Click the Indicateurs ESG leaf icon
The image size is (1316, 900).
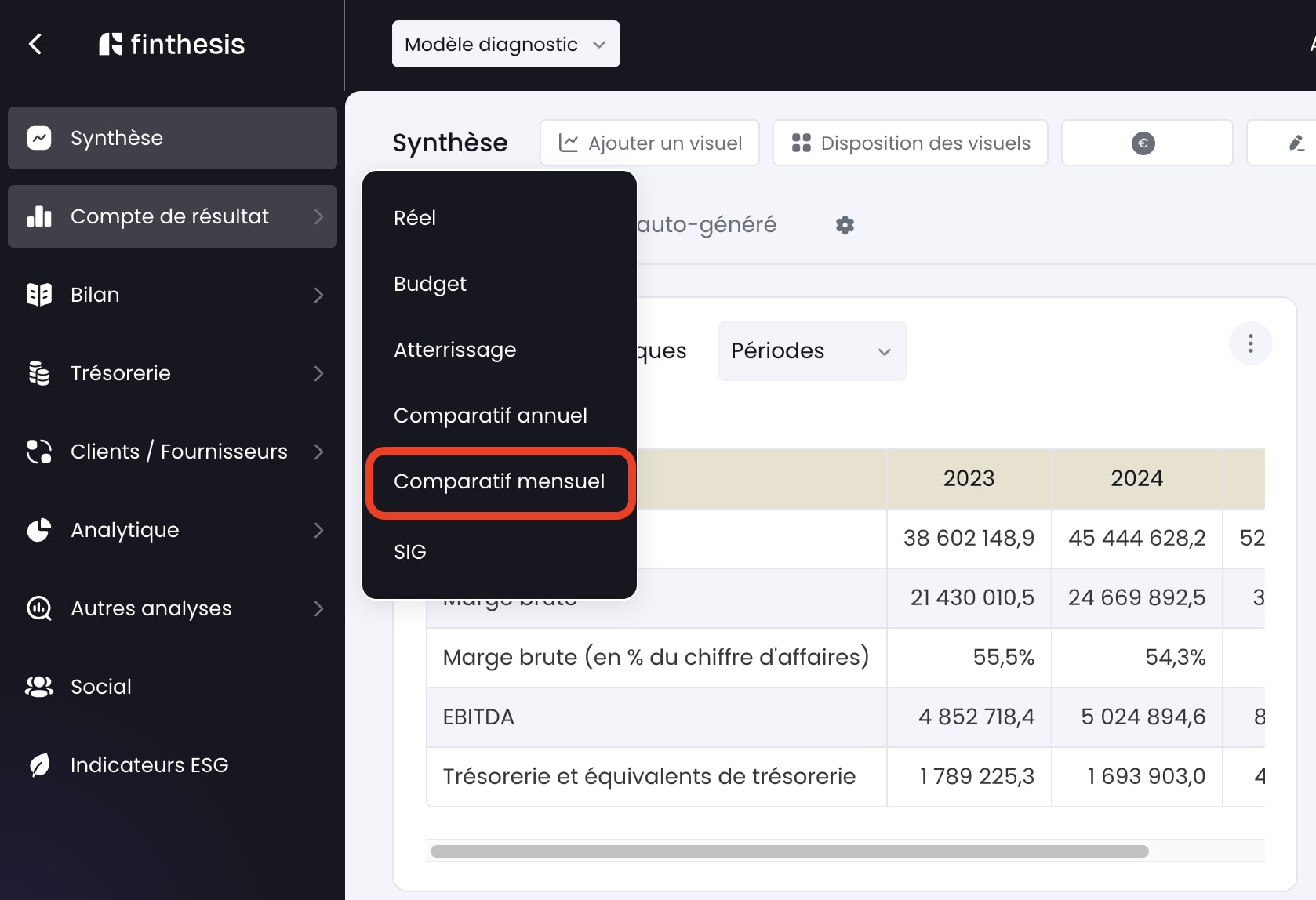[38, 764]
